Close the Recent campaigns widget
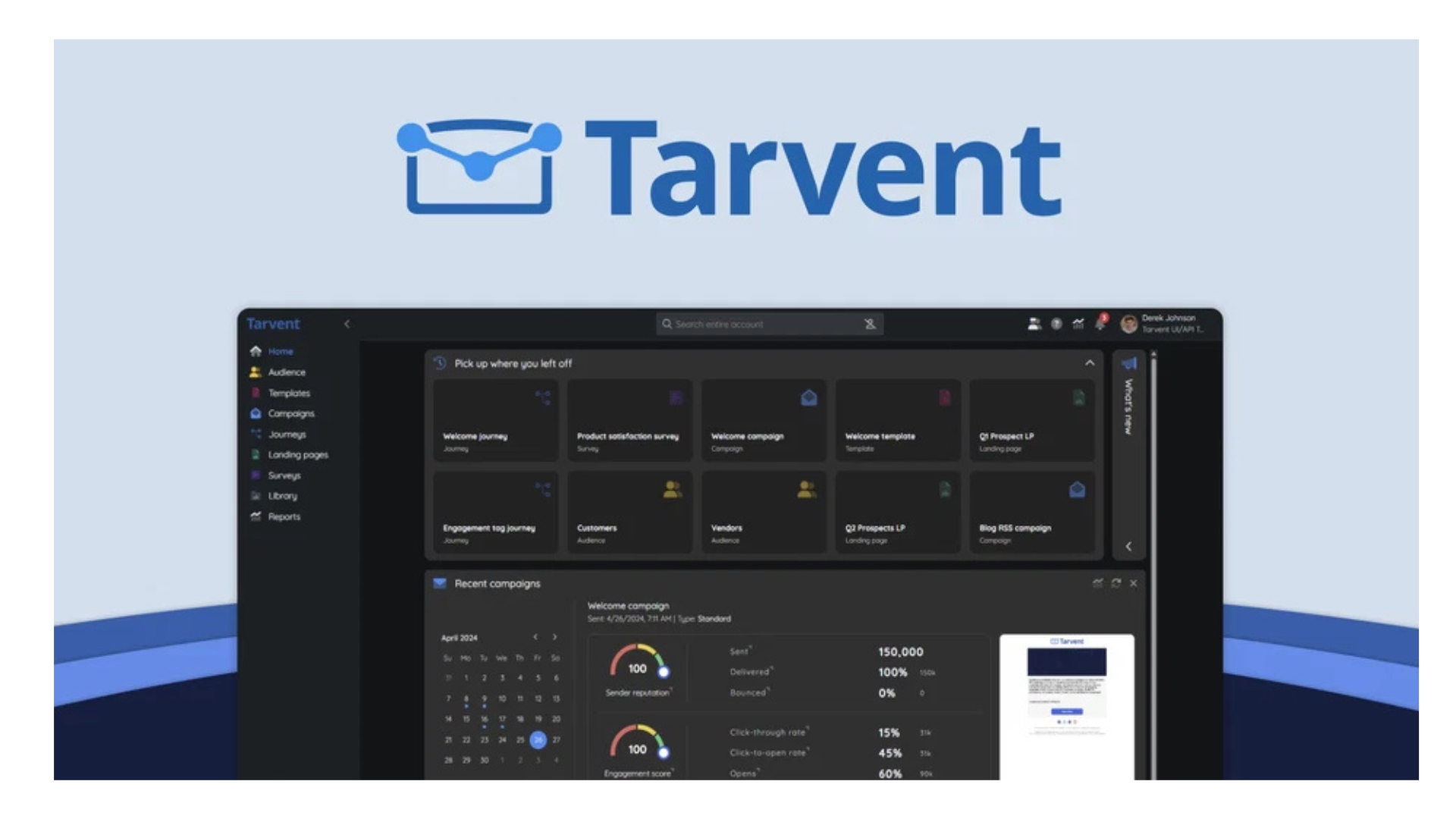 [x=1134, y=583]
